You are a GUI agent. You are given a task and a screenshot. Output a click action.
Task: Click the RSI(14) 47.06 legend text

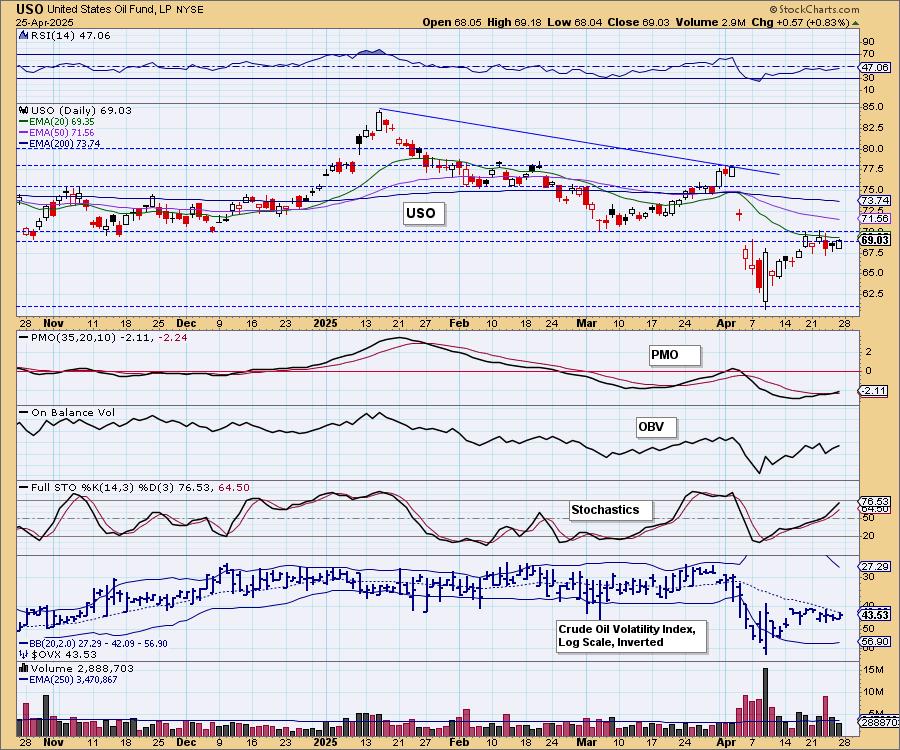[x=70, y=35]
